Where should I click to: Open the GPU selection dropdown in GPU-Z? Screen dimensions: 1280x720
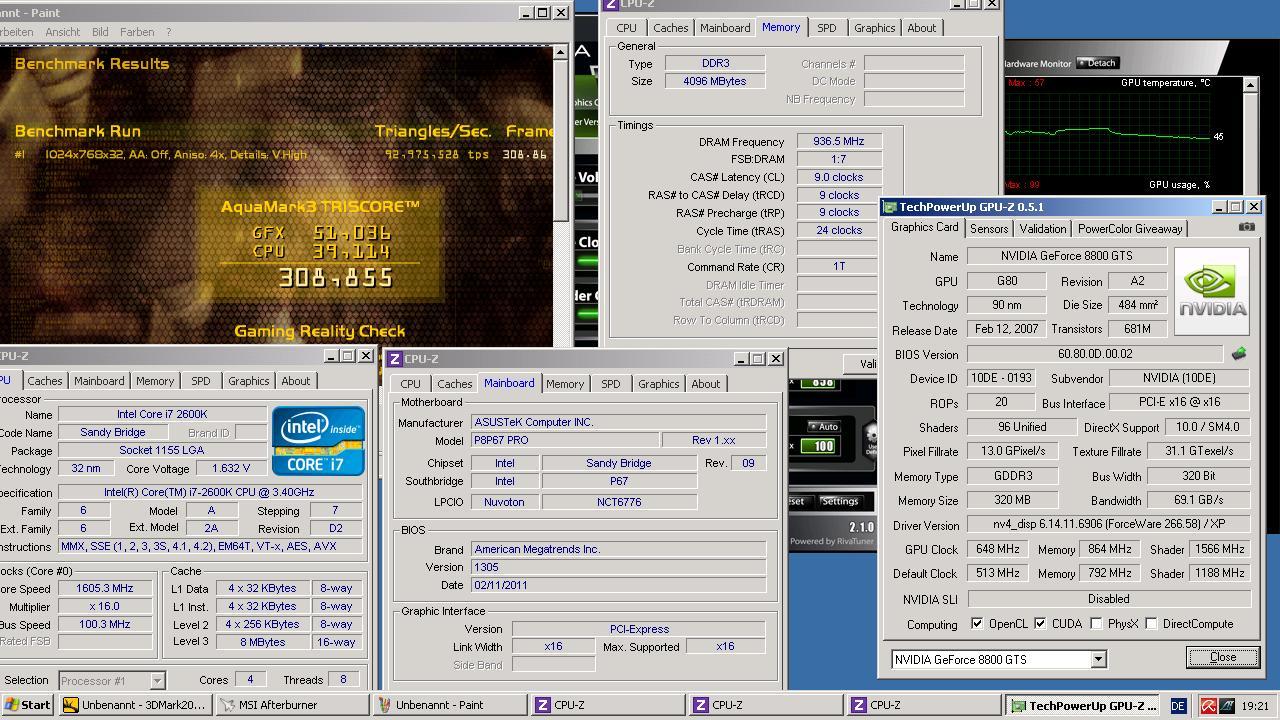pyautogui.click(x=1098, y=659)
